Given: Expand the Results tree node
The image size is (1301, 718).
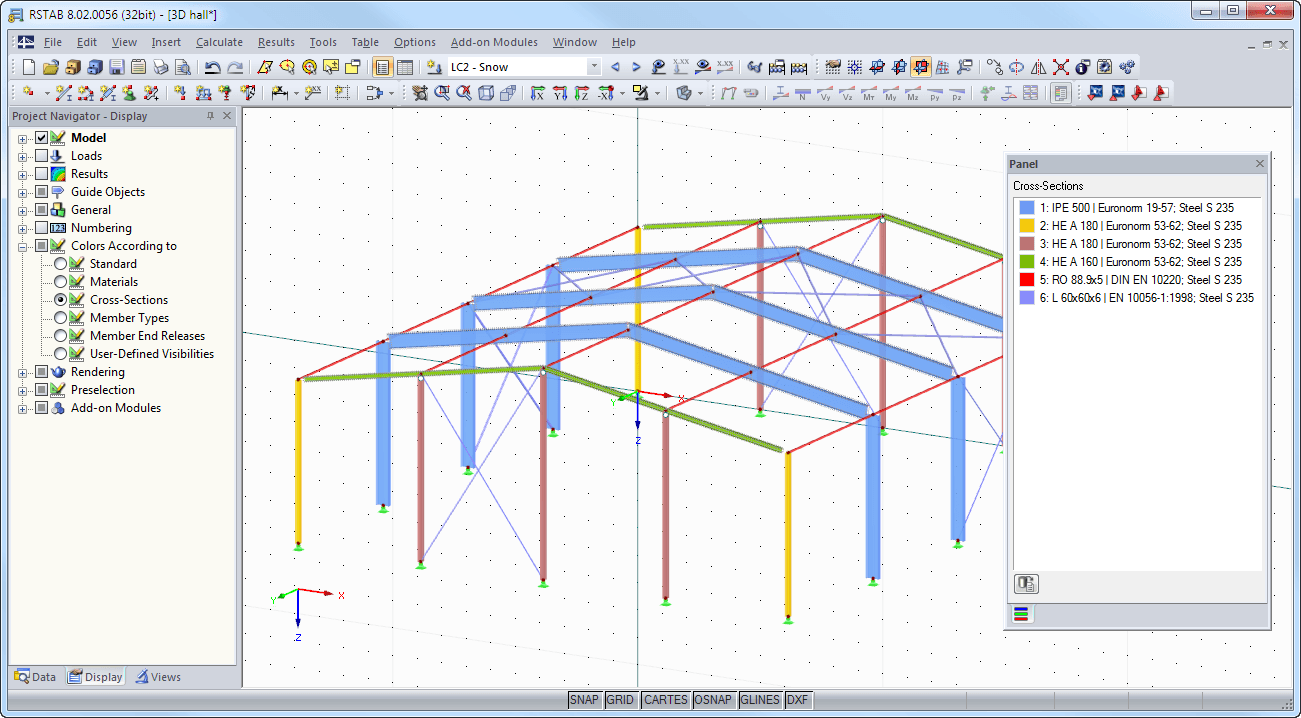Looking at the screenshot, I should coord(23,174).
